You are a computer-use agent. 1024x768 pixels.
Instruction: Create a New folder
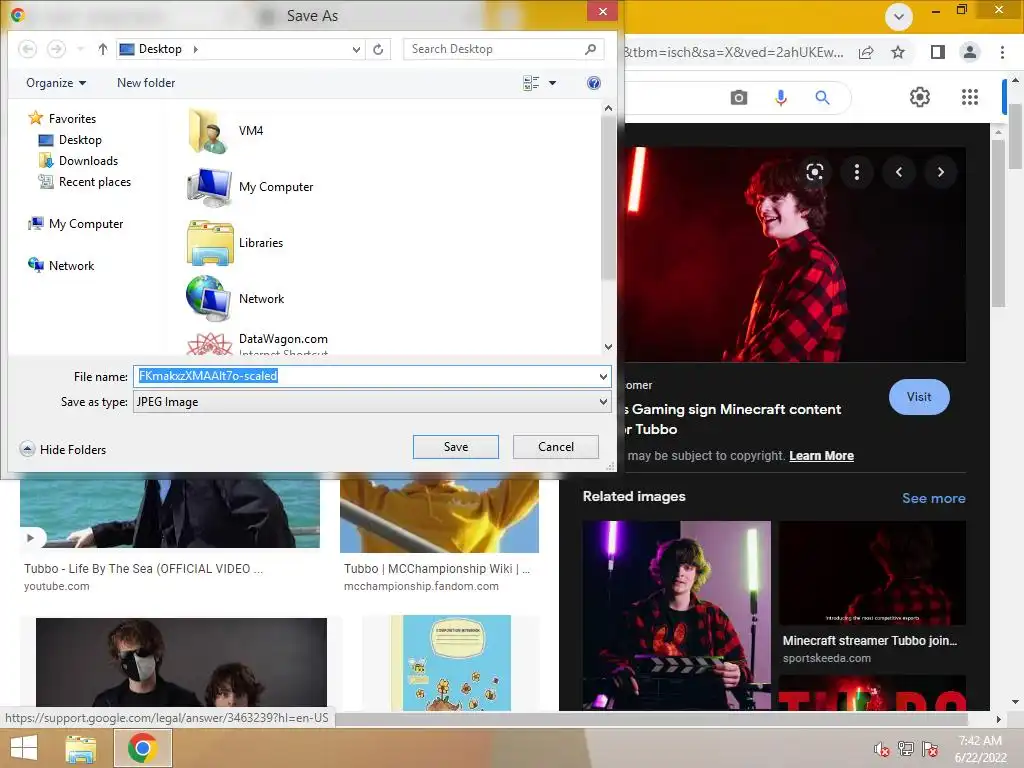coord(146,83)
